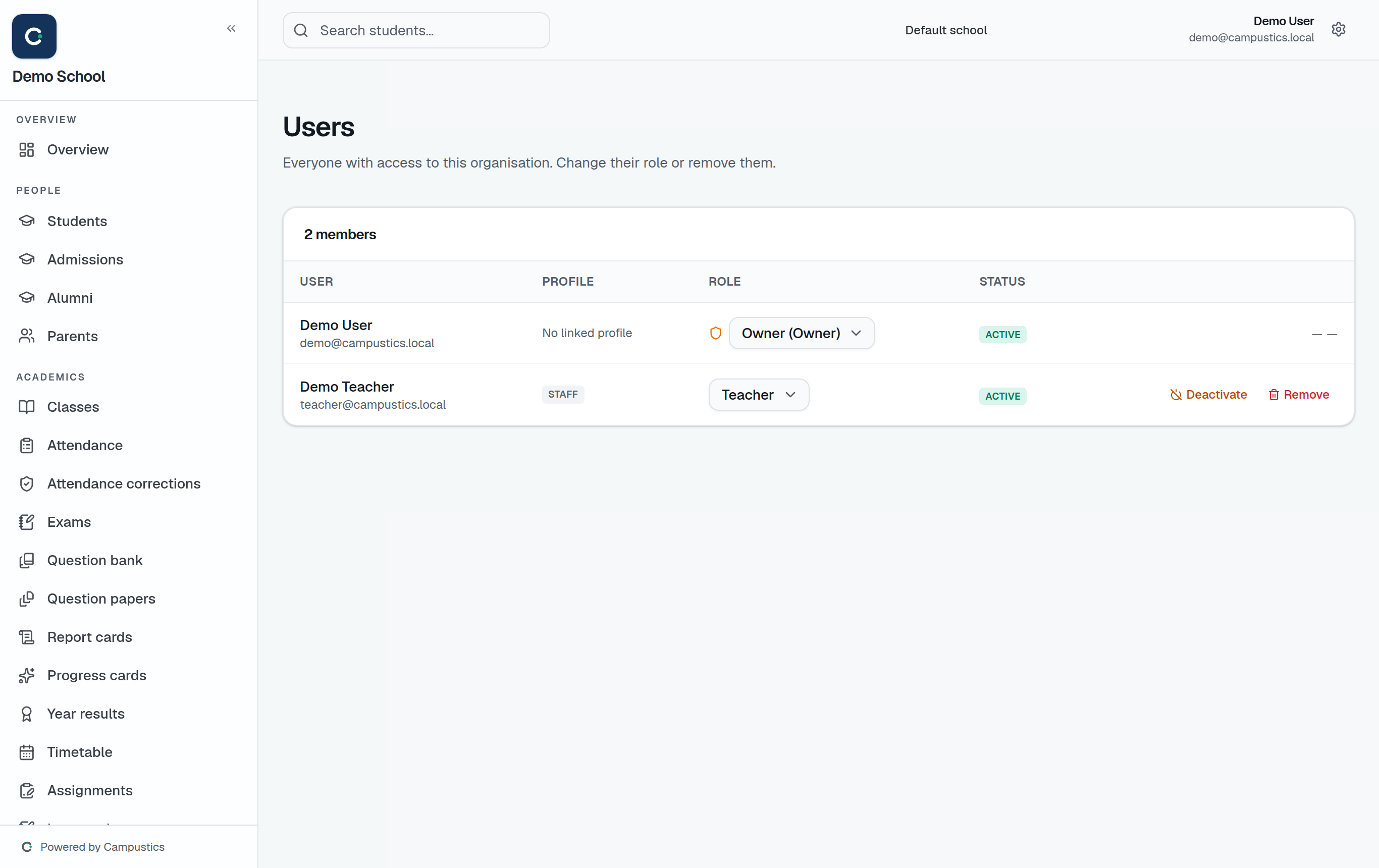Click the Classes book icon
This screenshot has width=1379, height=868.
(27, 407)
